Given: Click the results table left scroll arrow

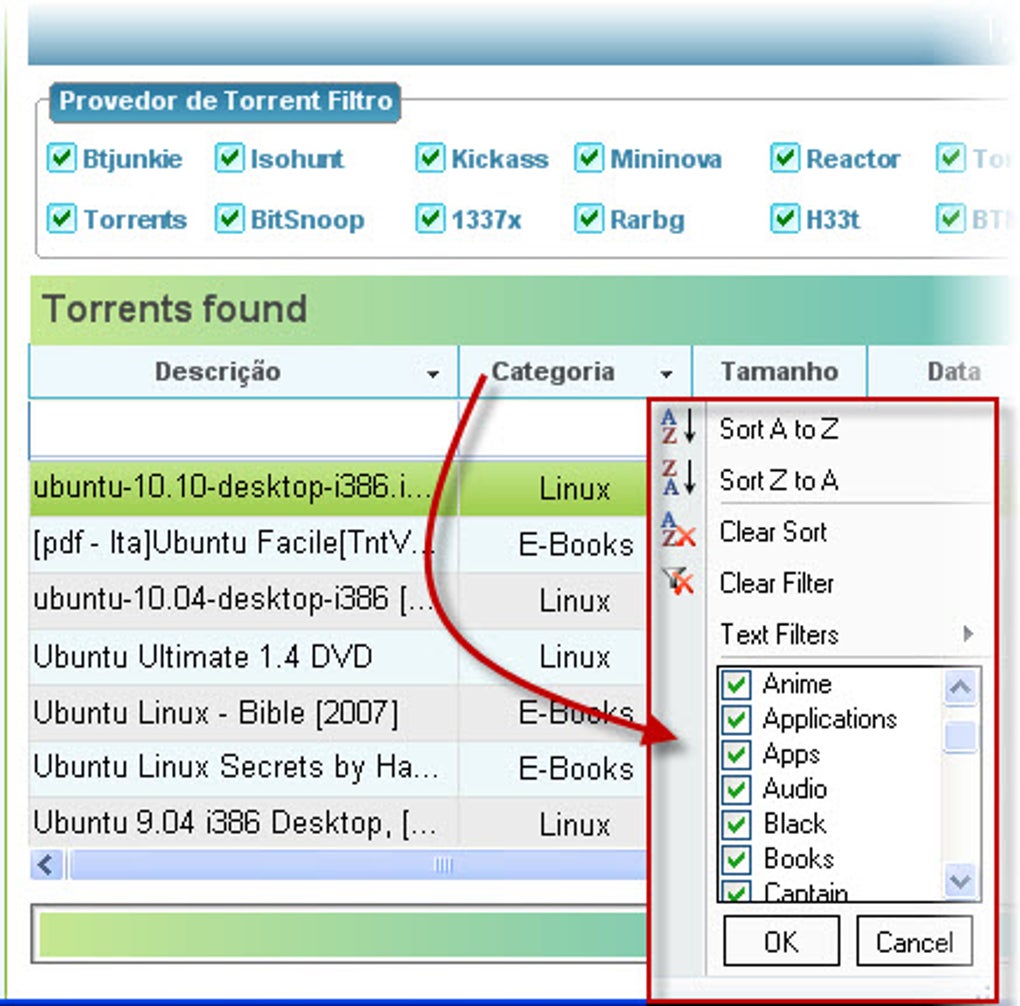Looking at the screenshot, I should tap(46, 865).
